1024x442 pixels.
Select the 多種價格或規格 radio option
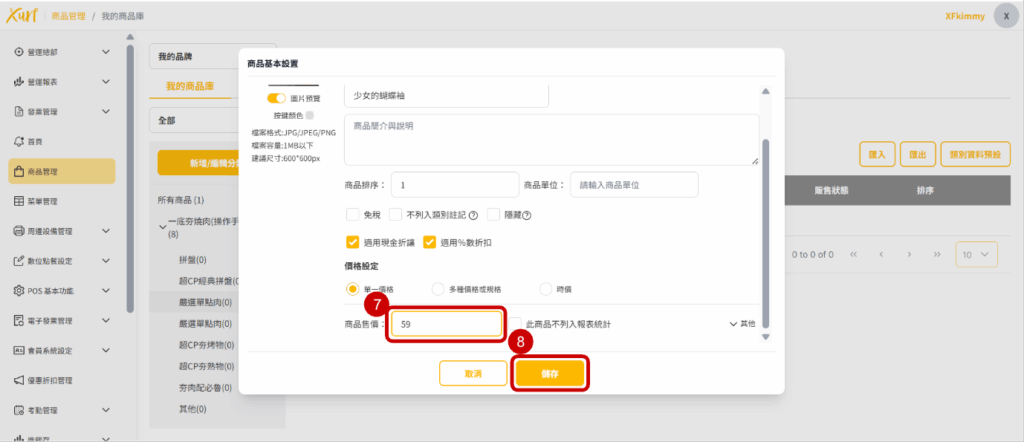438,288
